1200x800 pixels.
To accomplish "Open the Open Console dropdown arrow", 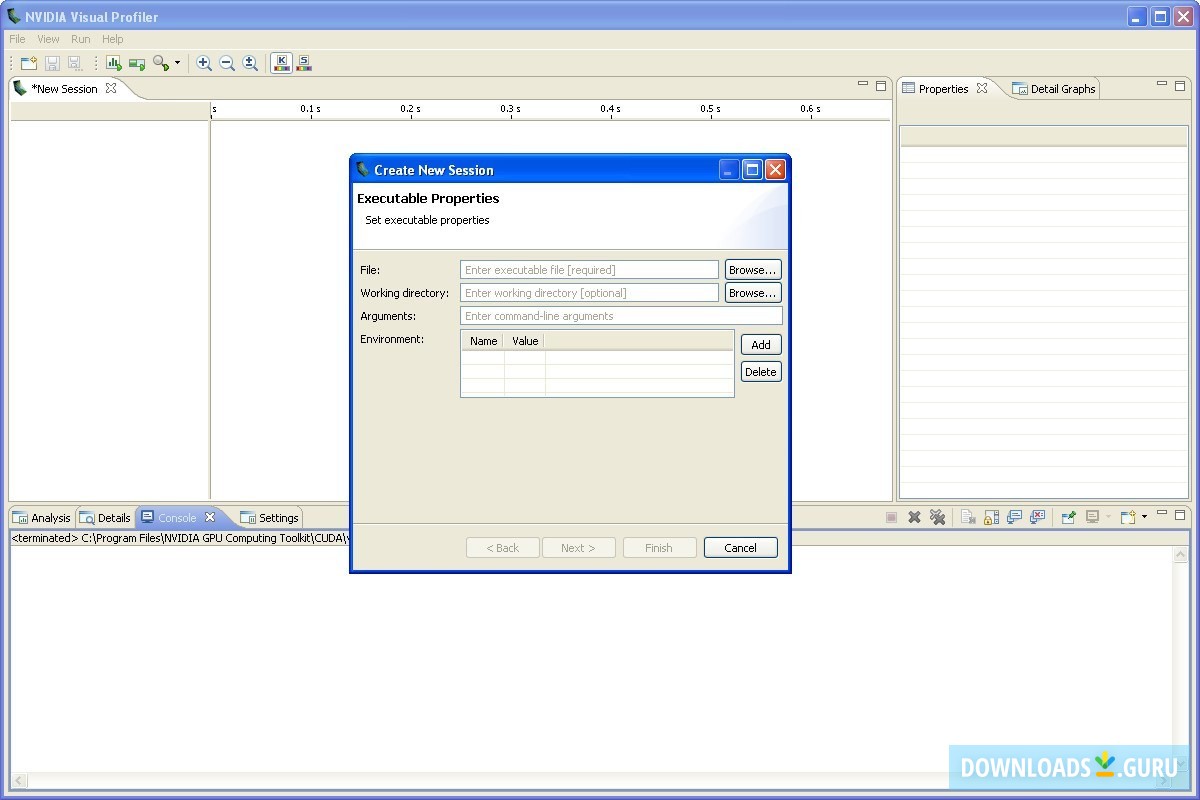I will (x=1143, y=516).
